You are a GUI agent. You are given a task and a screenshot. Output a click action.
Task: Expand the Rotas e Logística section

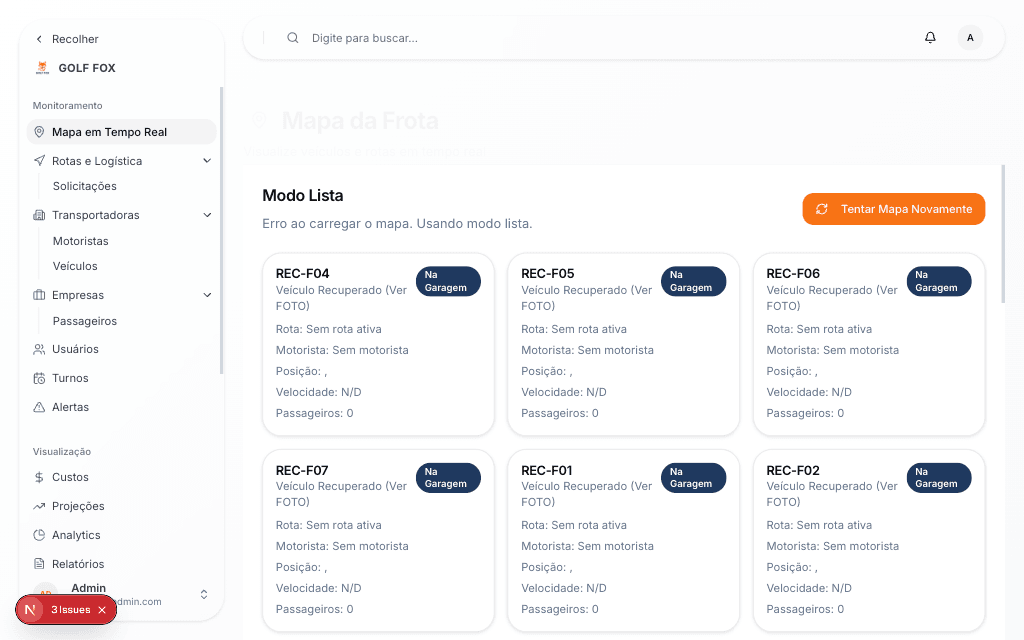point(207,160)
